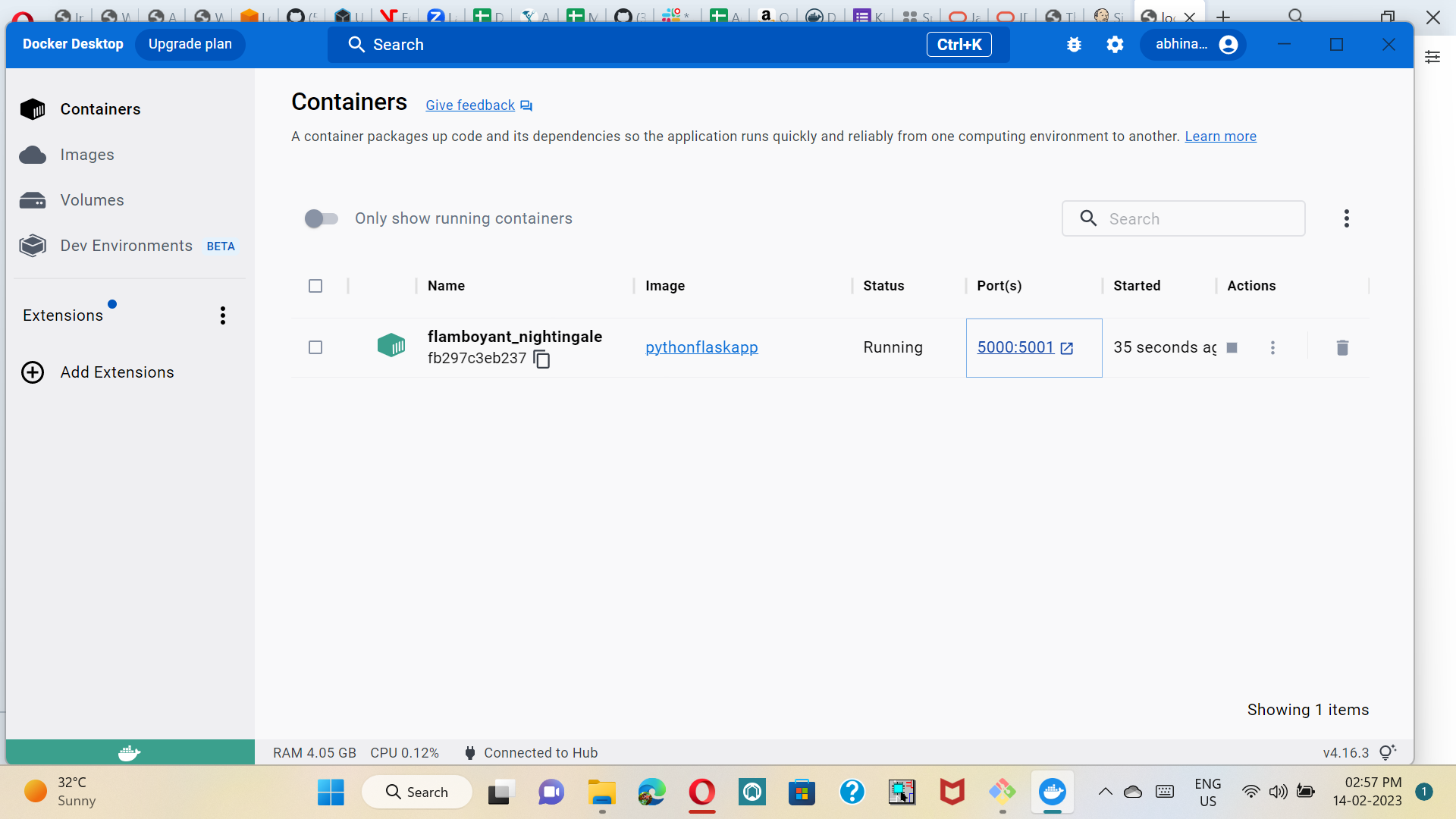Copy container ID fb297c3eb237
Screen dimensions: 1456x819
point(541,359)
